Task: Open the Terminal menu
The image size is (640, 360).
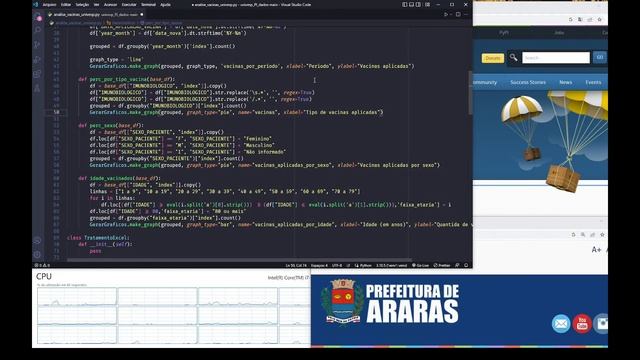Action: [148, 4]
